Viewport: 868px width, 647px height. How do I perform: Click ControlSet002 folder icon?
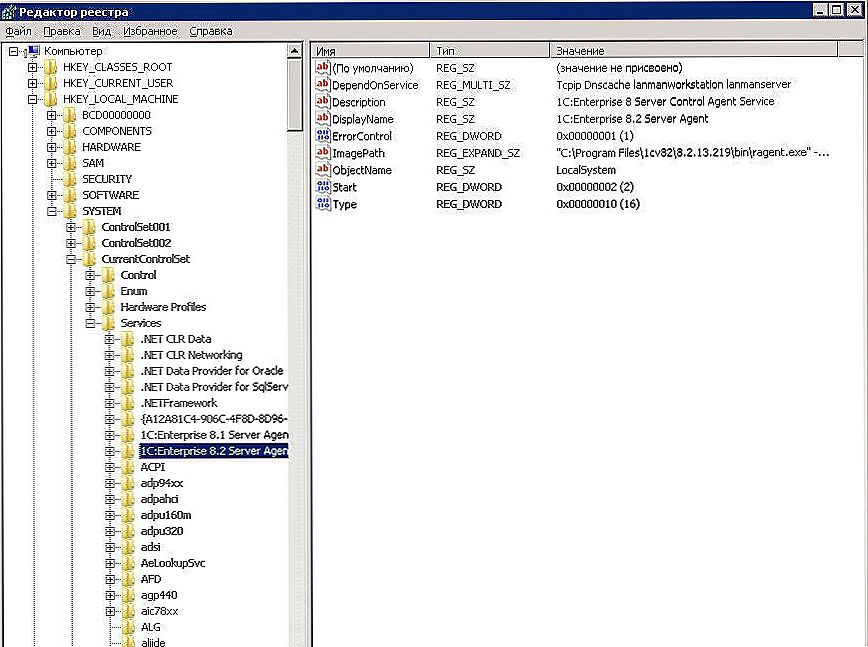(x=89, y=244)
